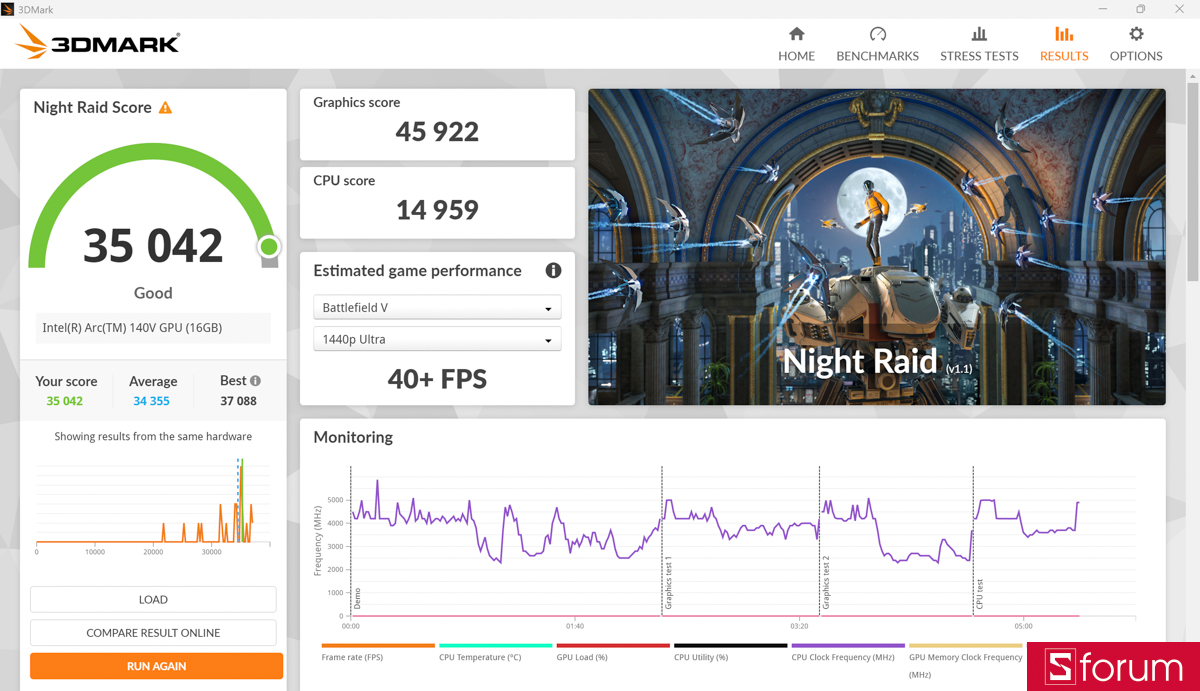Open Stress Tests via the bar chart icon
This screenshot has width=1200, height=691.
pos(979,34)
